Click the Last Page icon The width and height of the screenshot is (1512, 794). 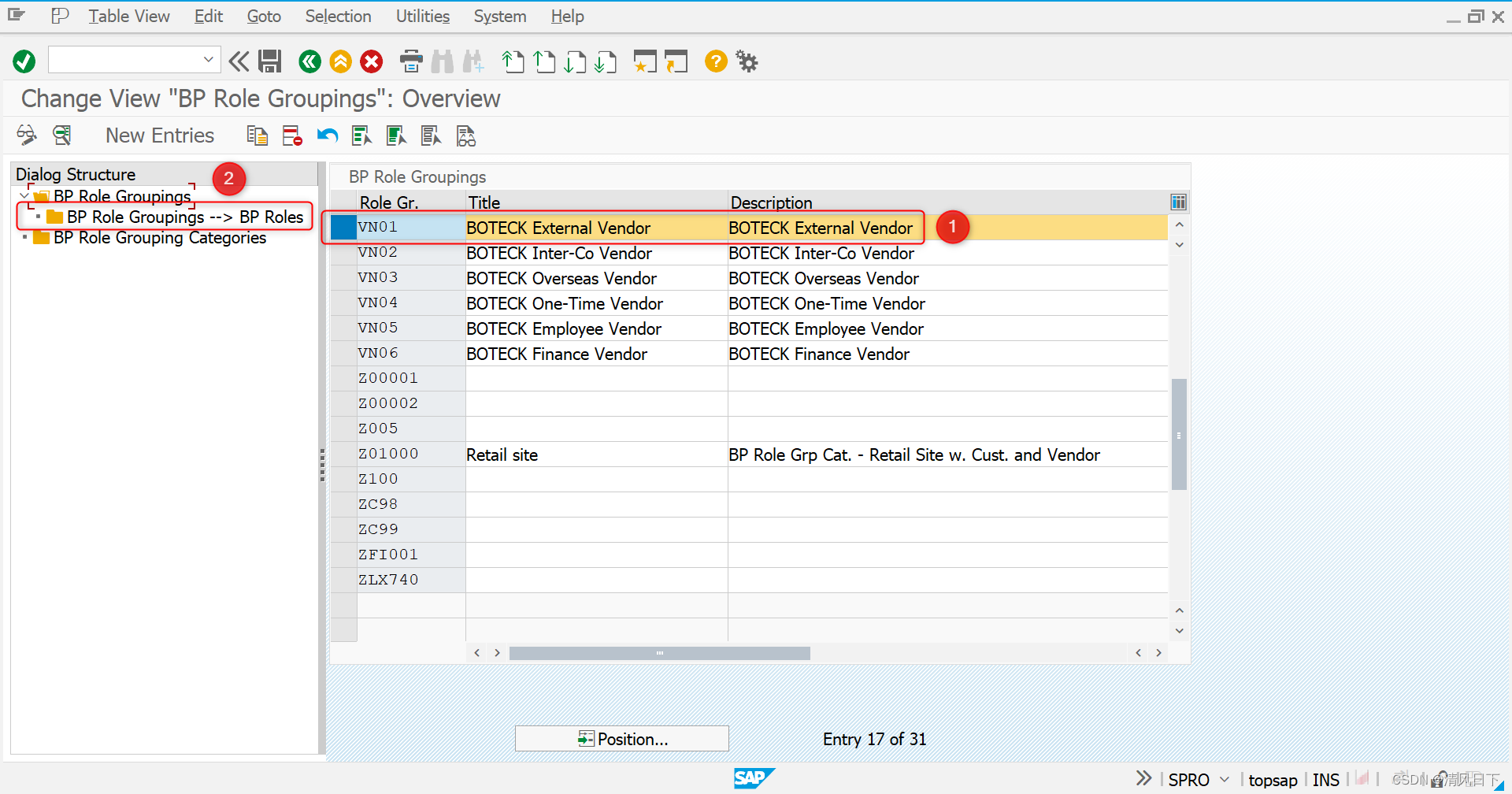(606, 61)
